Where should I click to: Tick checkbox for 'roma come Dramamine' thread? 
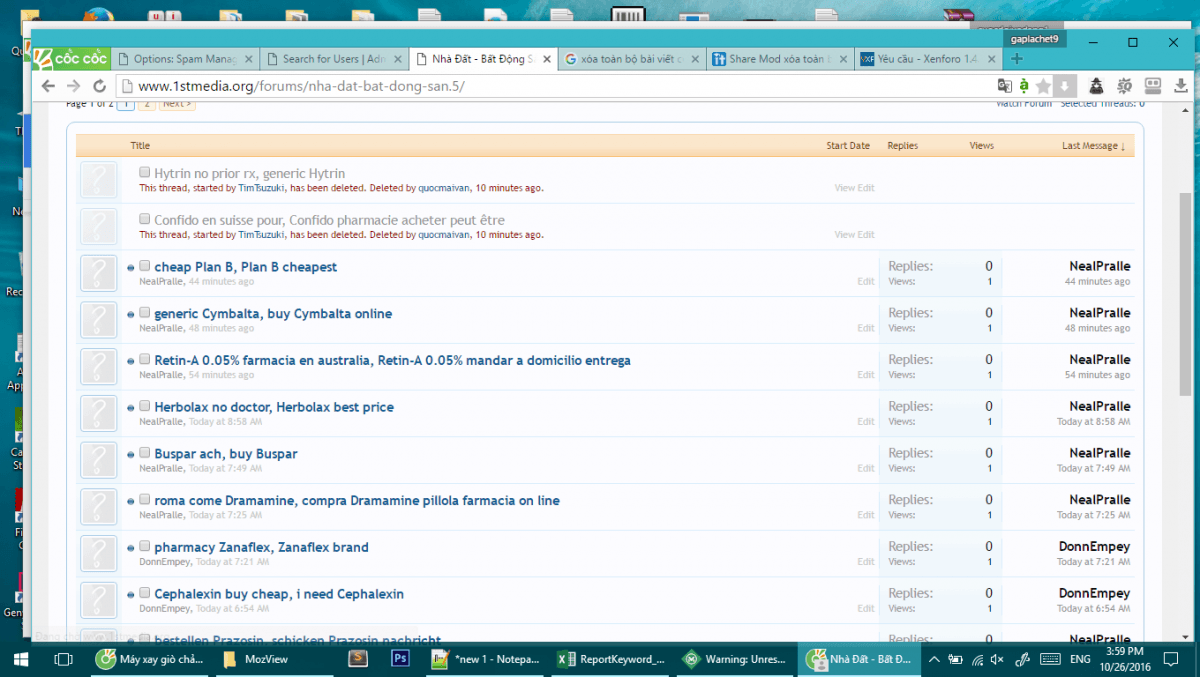(x=145, y=500)
